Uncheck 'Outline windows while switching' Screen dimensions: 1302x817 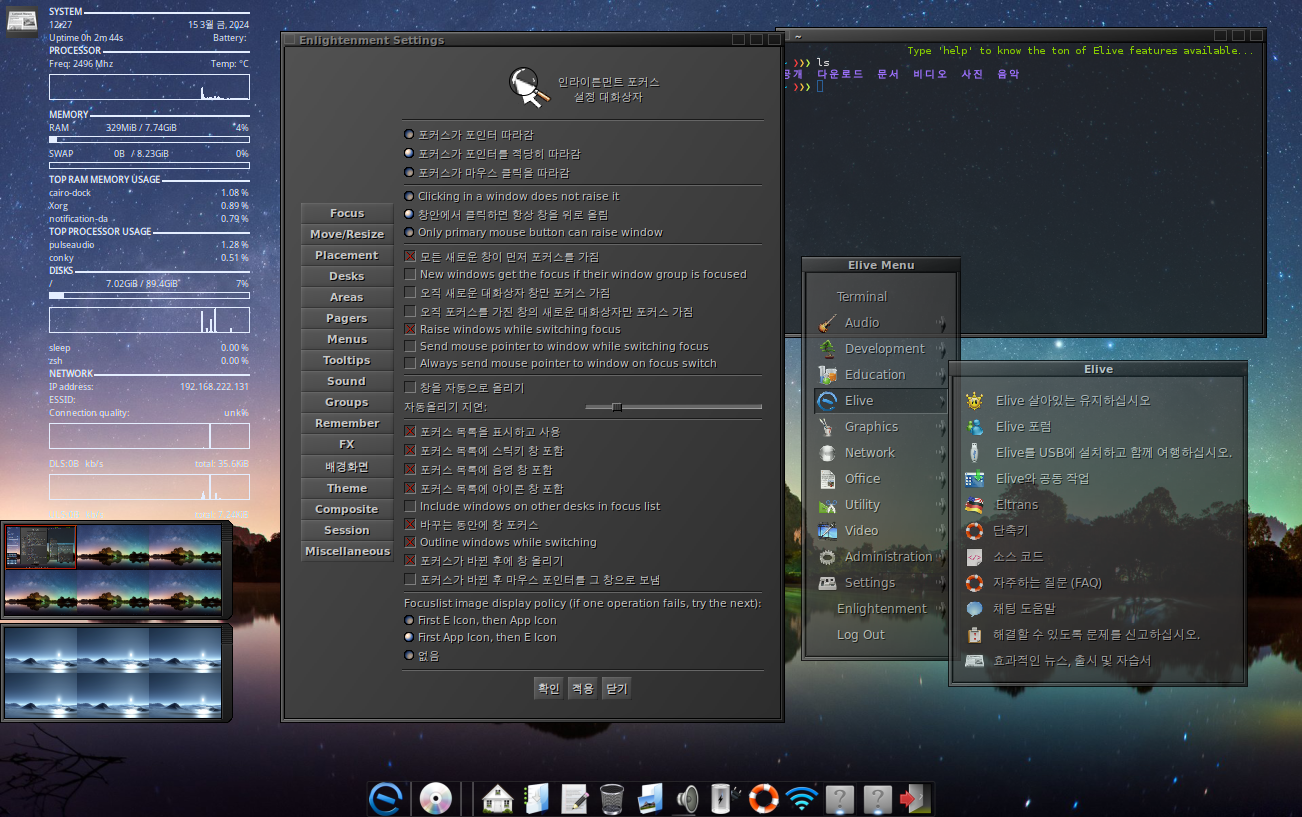(x=410, y=542)
